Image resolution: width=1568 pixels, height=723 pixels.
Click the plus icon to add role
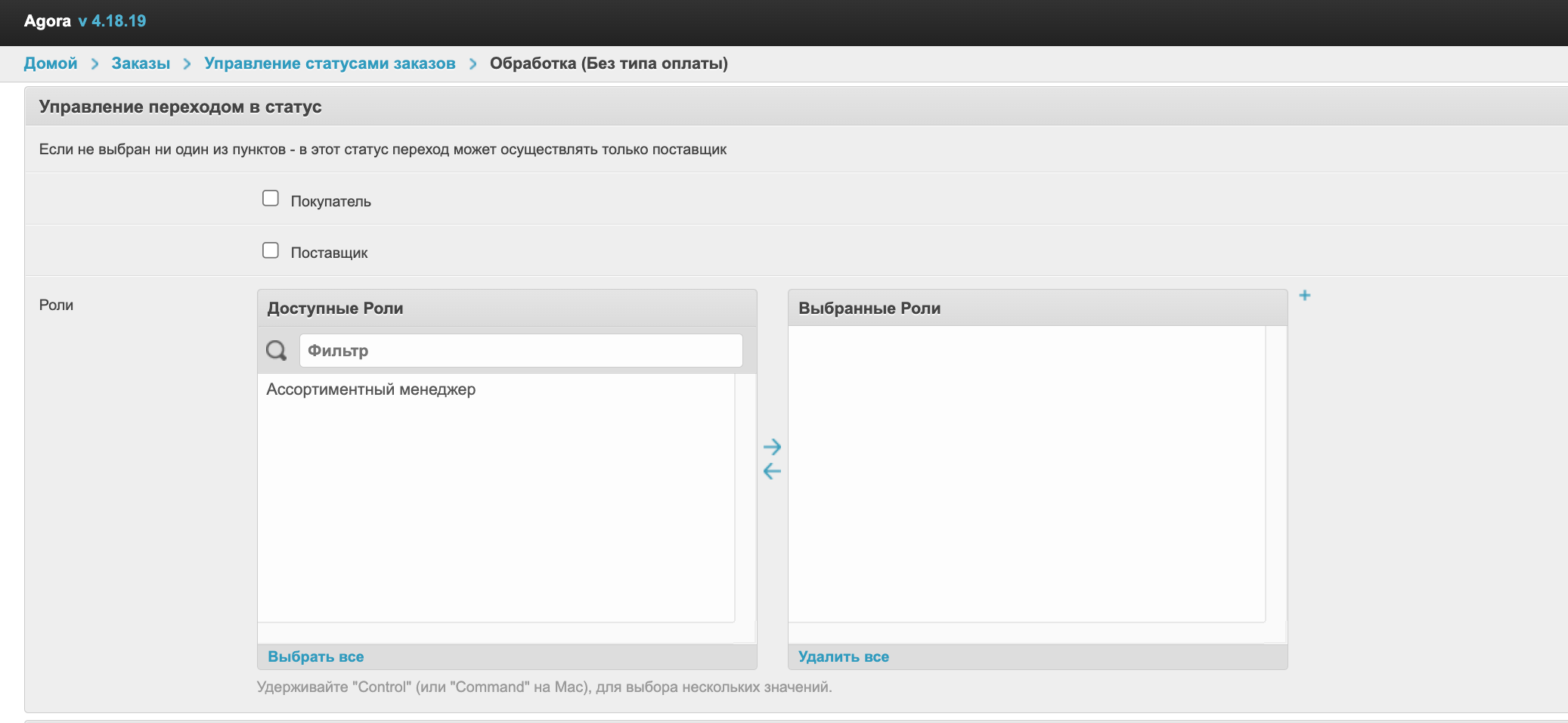click(1304, 296)
